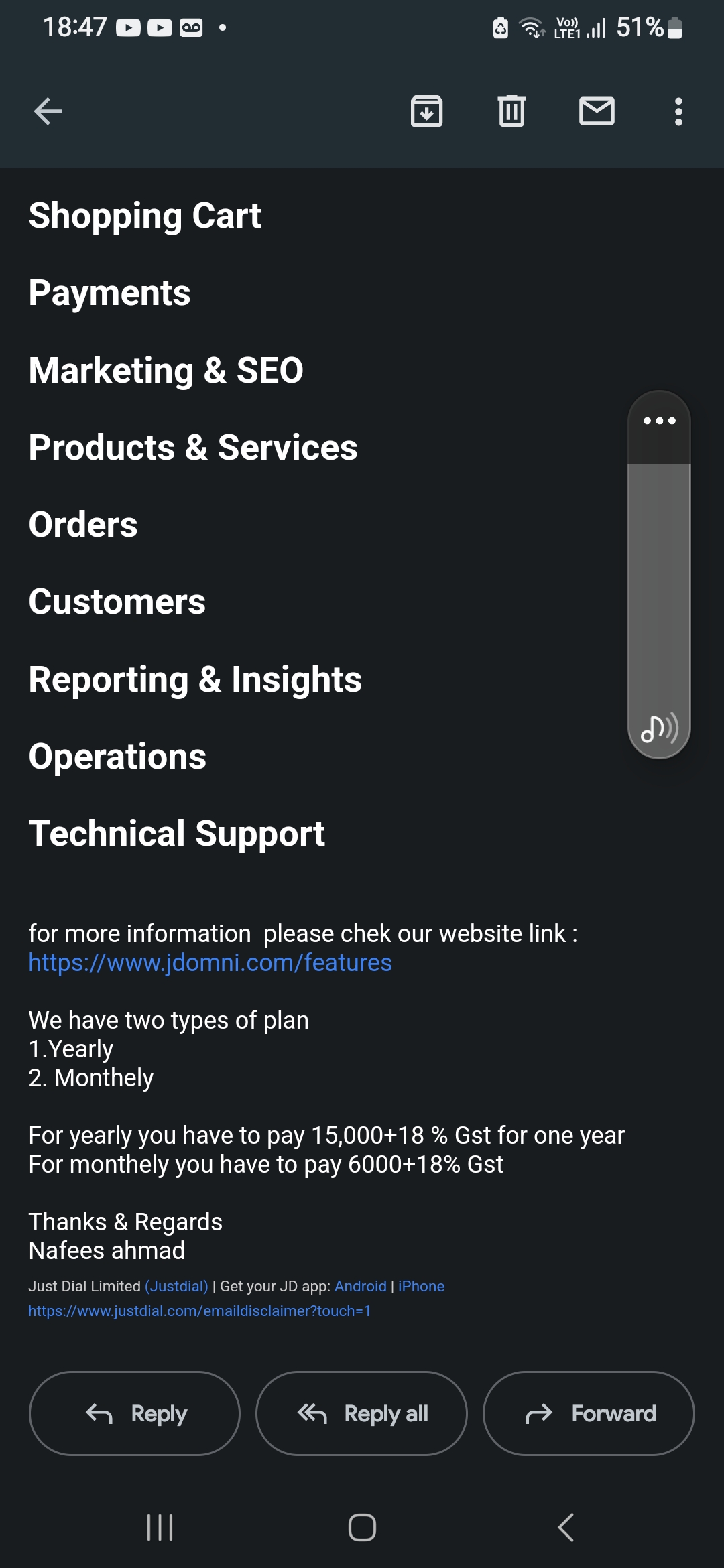This screenshot has width=724, height=1568.
Task: Expand volume panel using its three-dot button
Action: coord(659,421)
